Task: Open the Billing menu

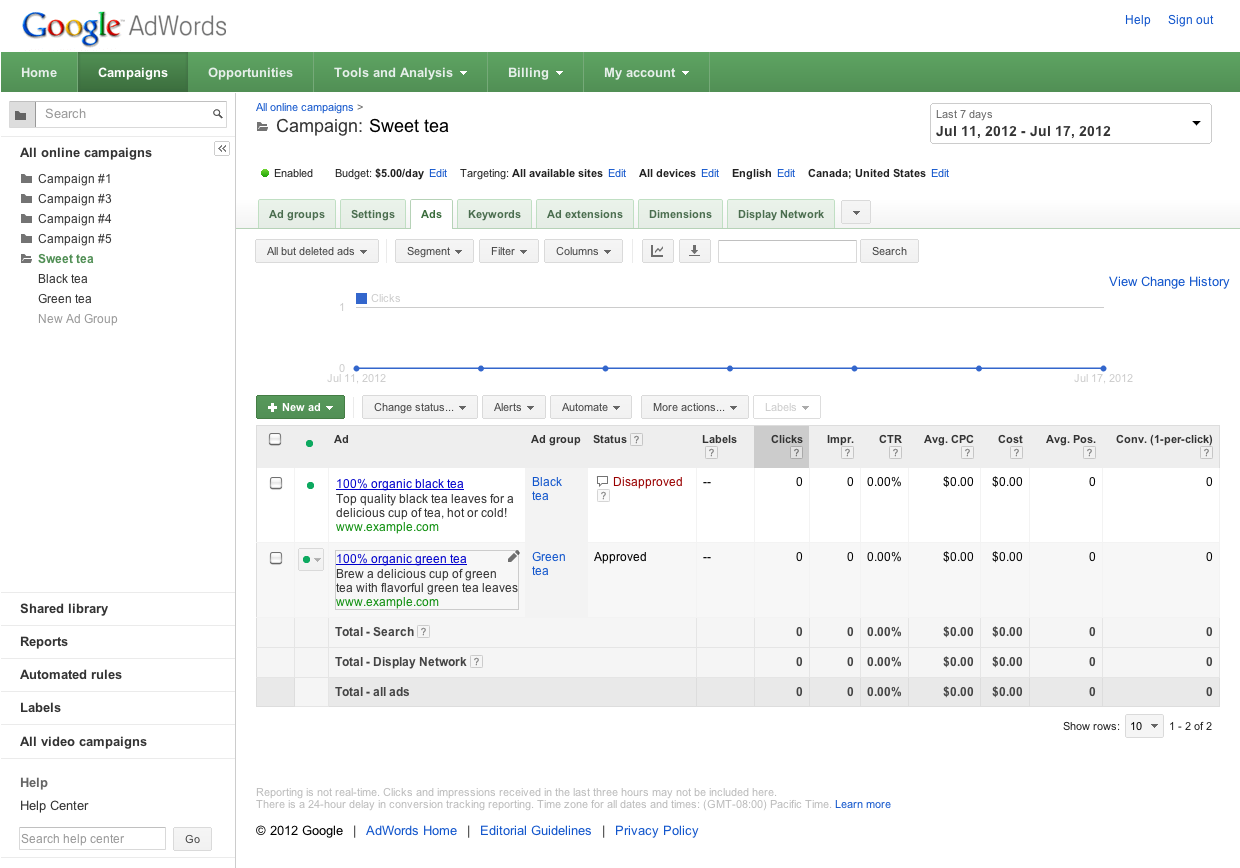Action: pyautogui.click(x=536, y=72)
